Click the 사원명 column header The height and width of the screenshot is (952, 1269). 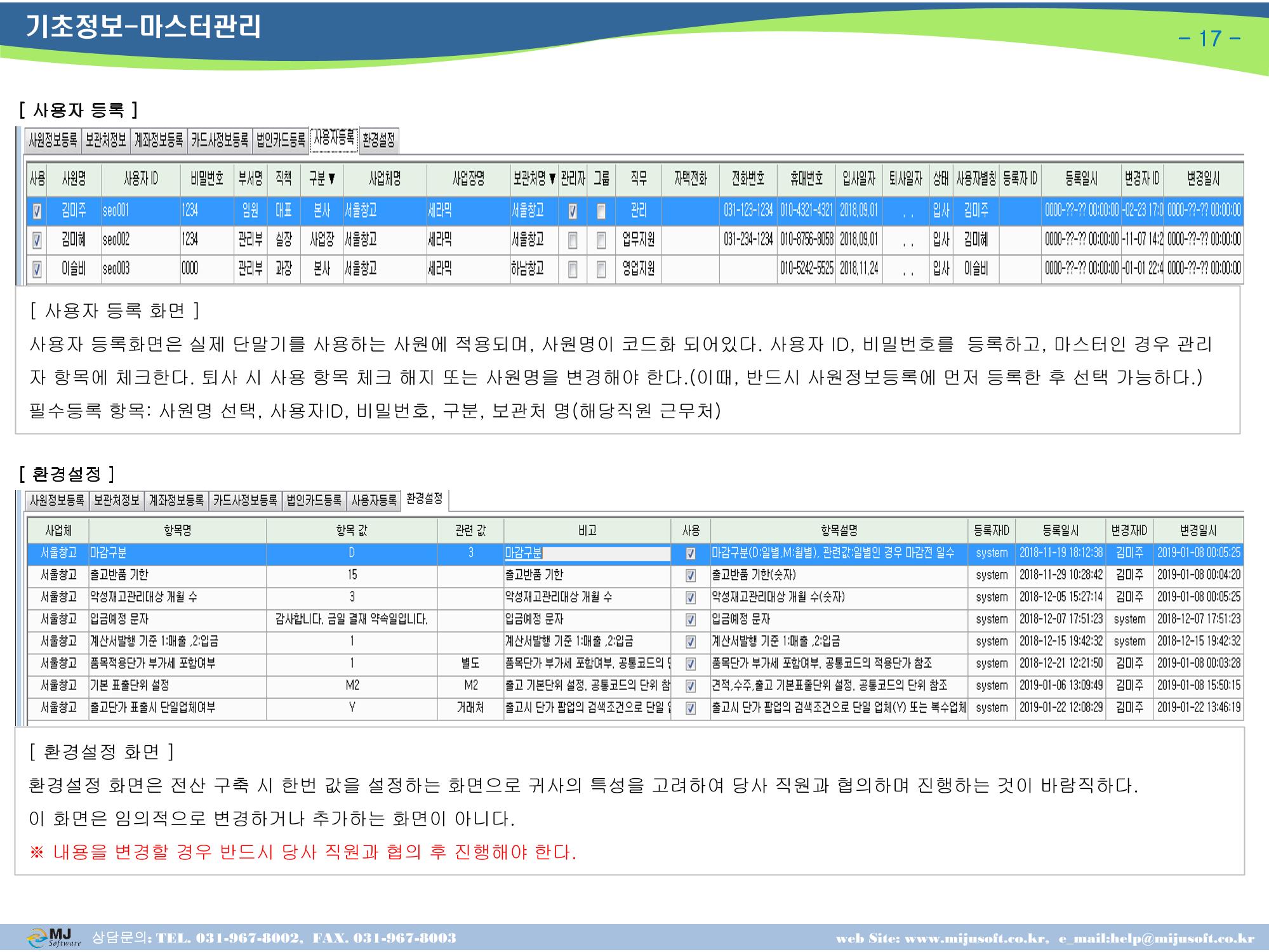point(74,179)
